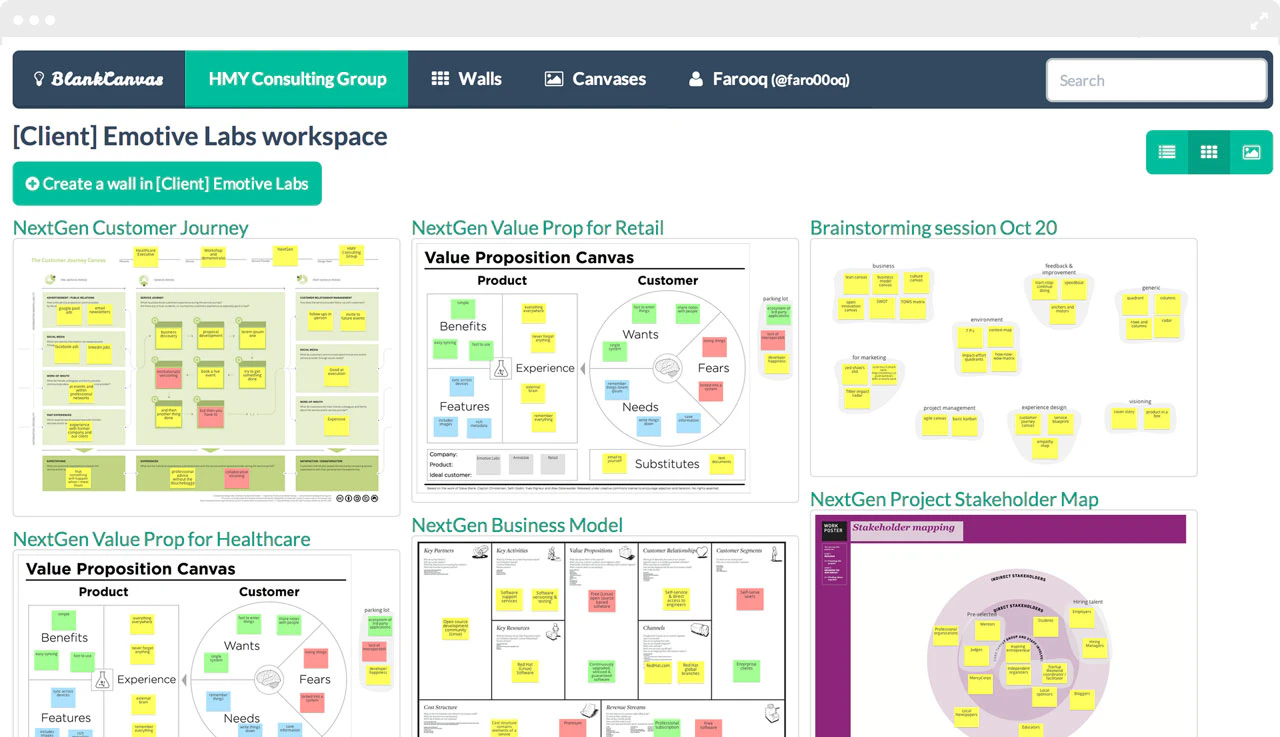Click the Canvases picture icon
This screenshot has height=737, width=1280.
[x=553, y=79]
